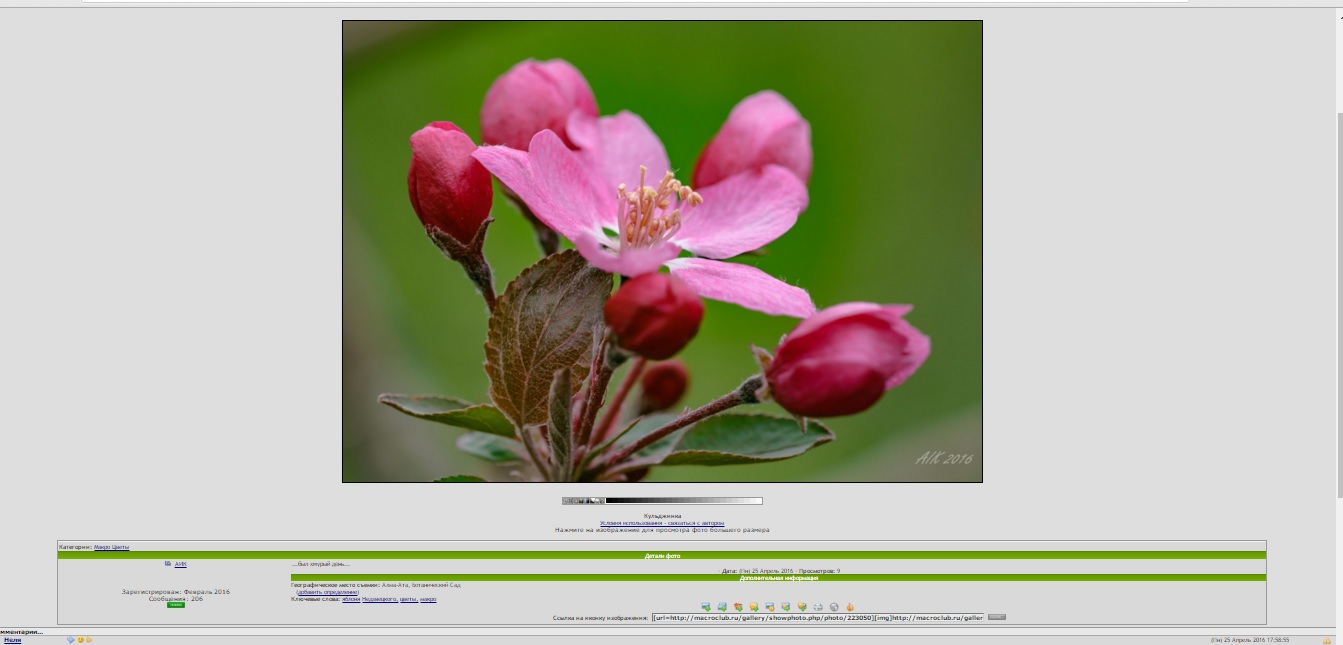Click the grey globe icon in the action row
The height and width of the screenshot is (645, 1343).
834,607
